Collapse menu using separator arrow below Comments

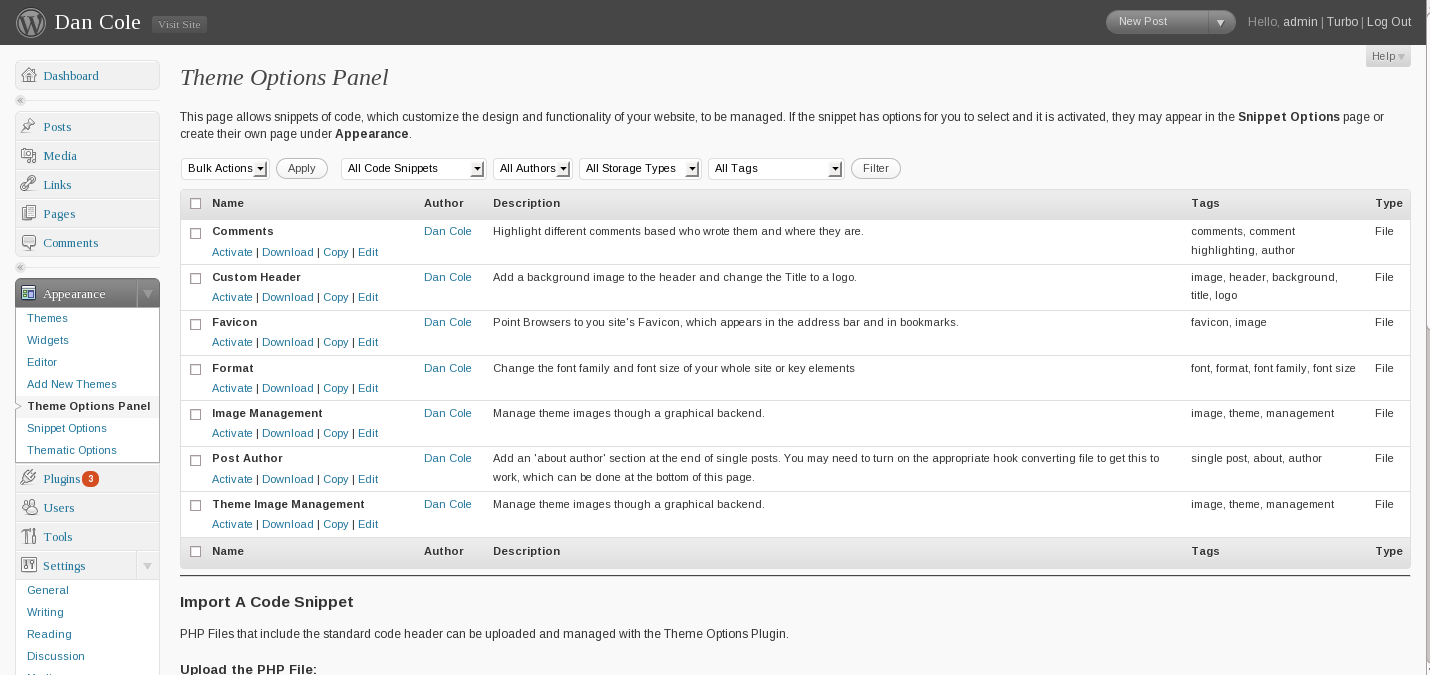click(20, 268)
